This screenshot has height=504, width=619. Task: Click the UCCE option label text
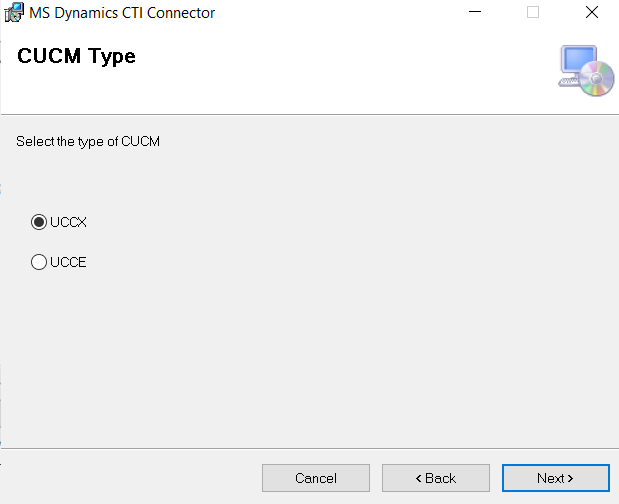pos(68,263)
